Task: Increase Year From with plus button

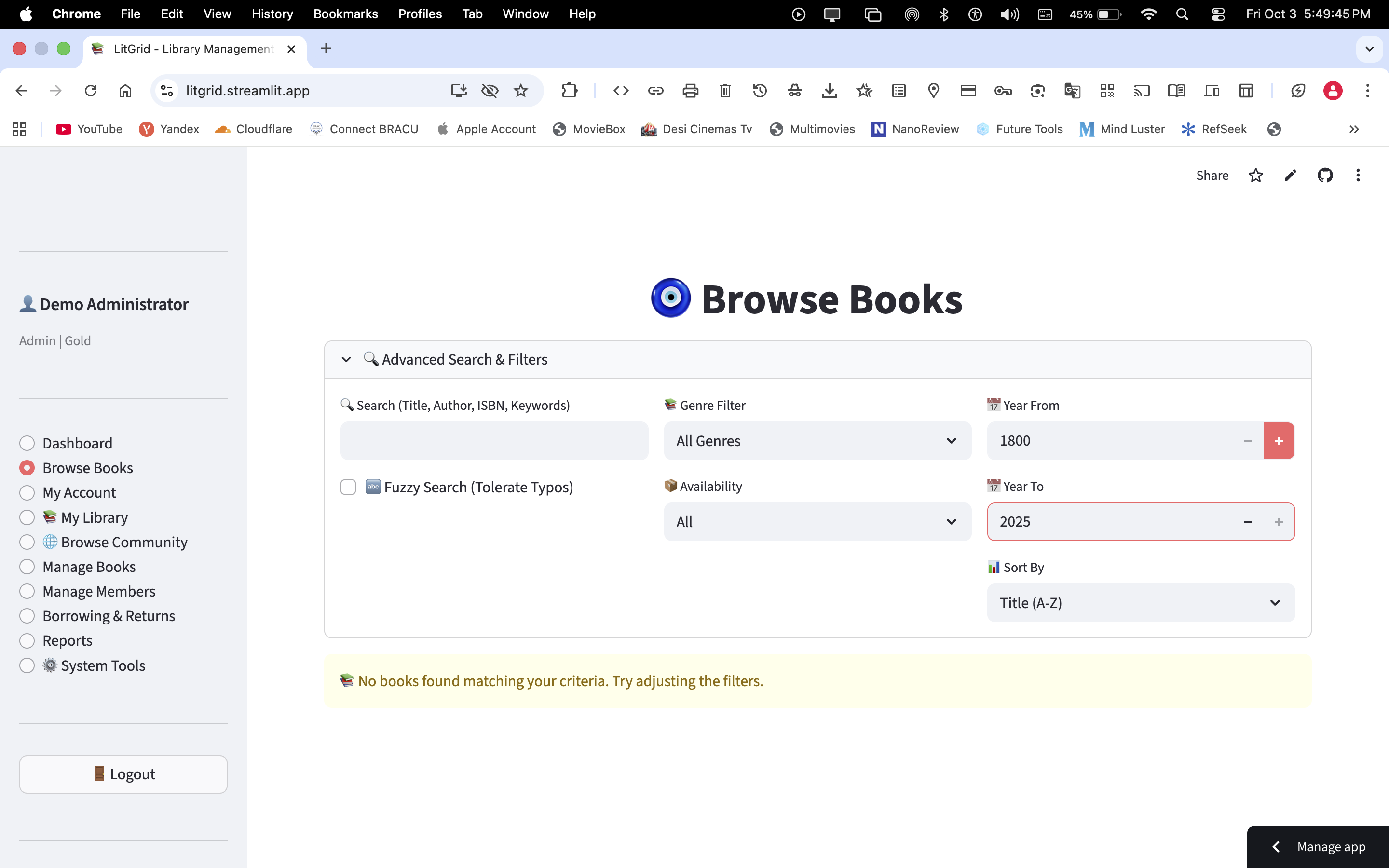Action: [x=1279, y=441]
